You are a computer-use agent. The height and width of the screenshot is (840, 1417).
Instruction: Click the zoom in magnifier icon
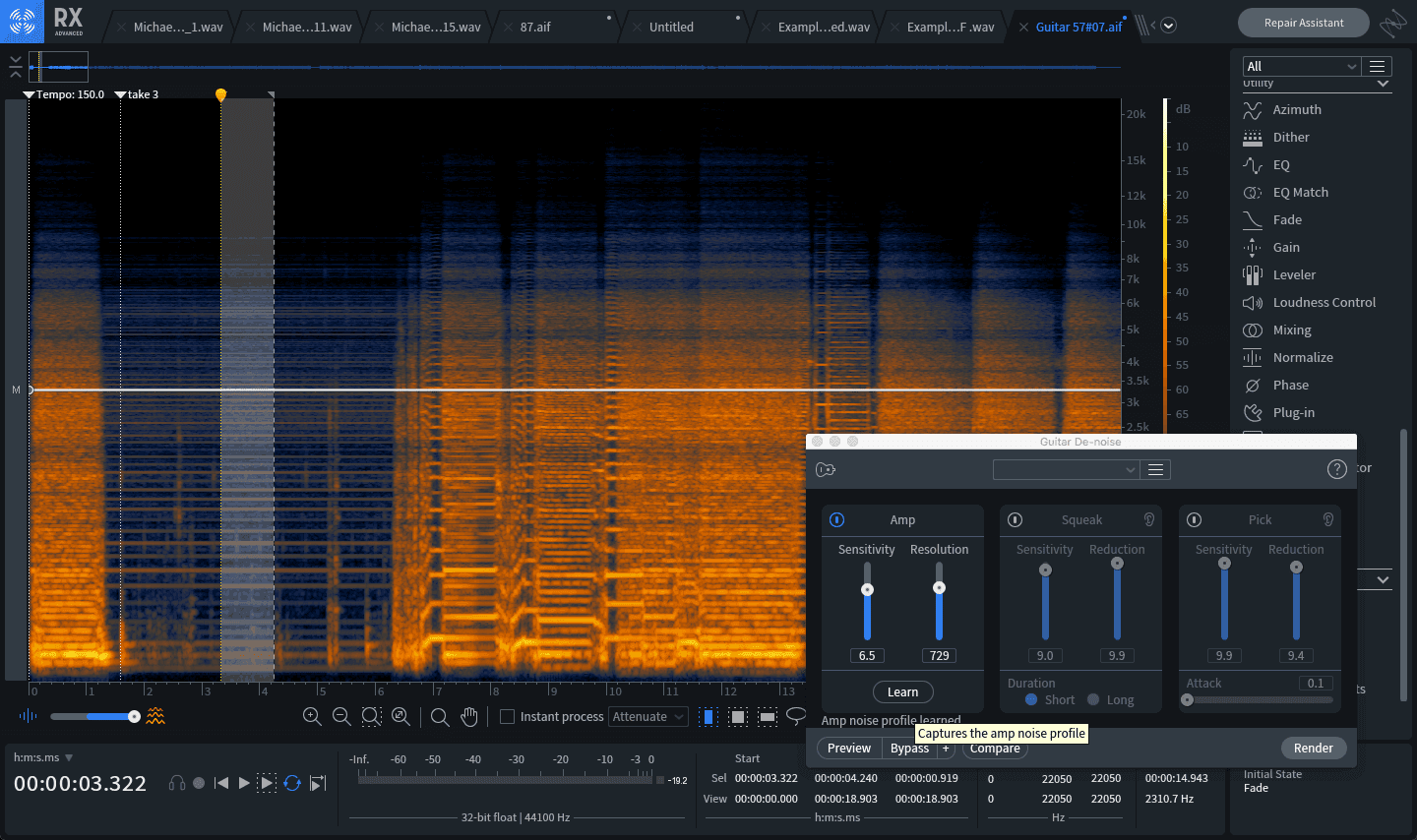point(312,717)
